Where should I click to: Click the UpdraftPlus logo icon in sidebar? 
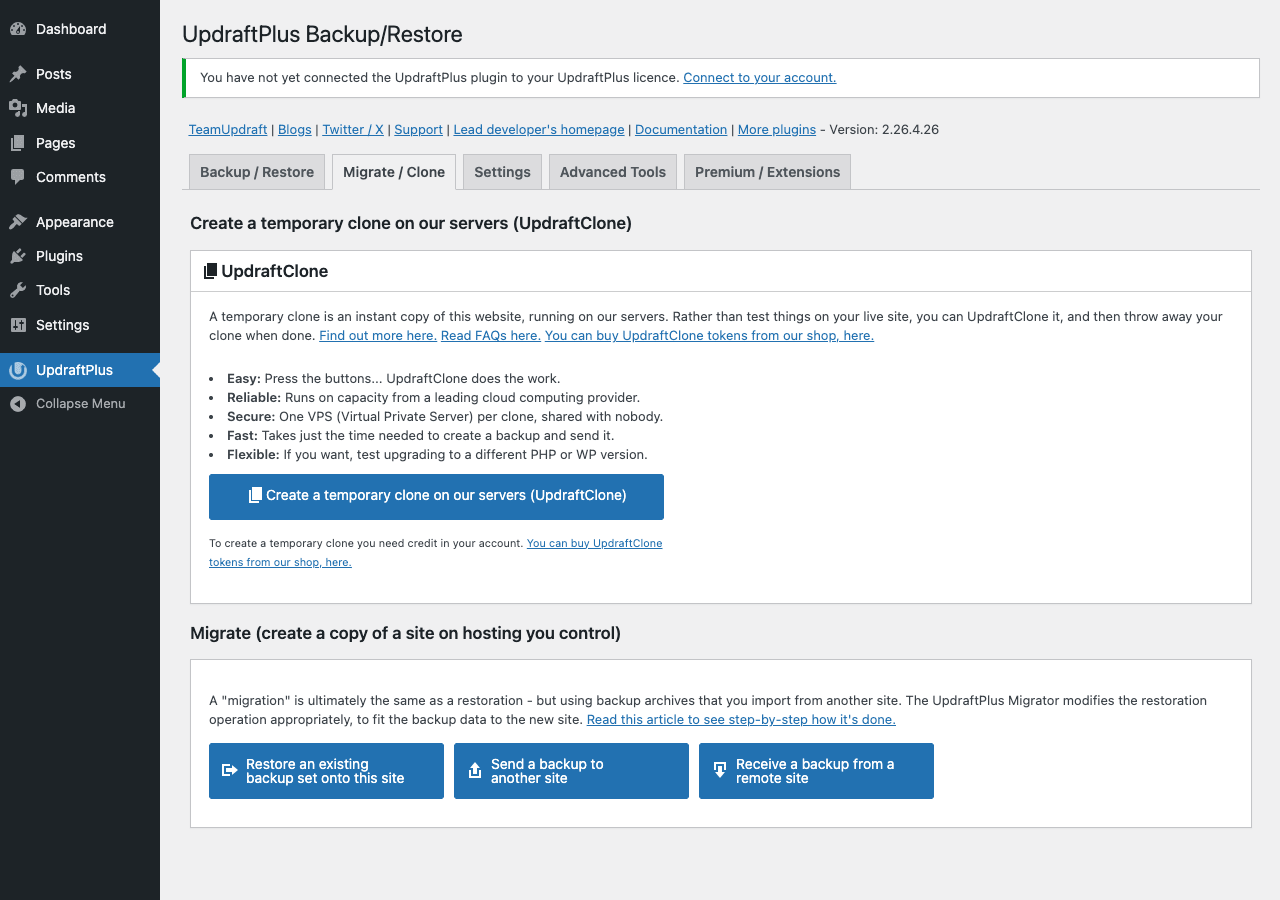click(x=18, y=370)
